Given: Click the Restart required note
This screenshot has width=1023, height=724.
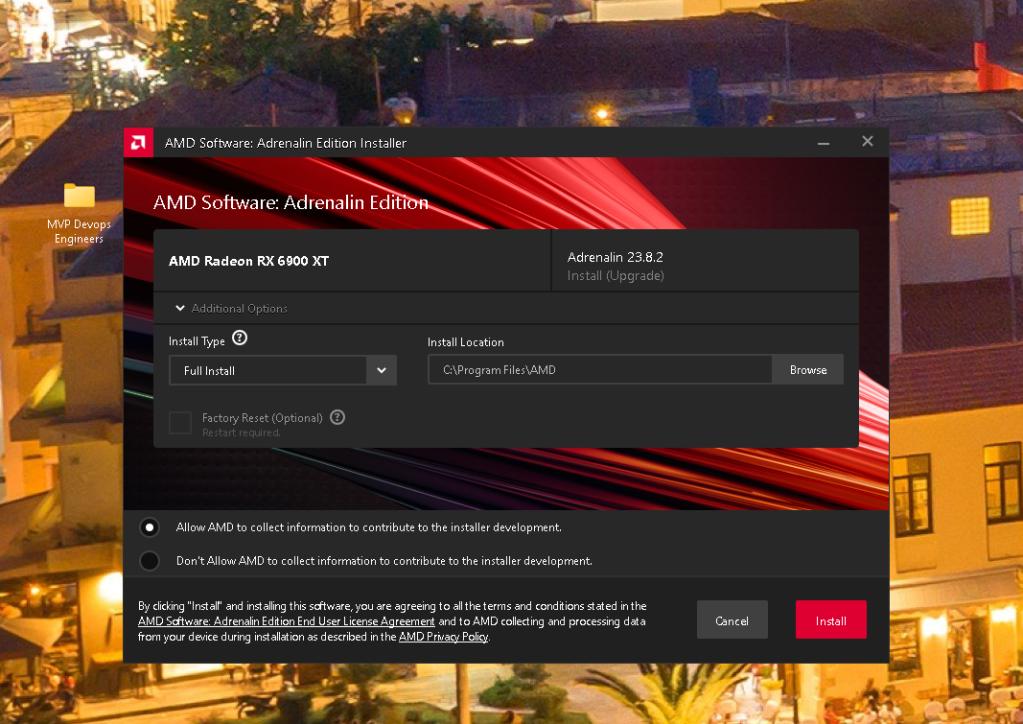Looking at the screenshot, I should 241,433.
